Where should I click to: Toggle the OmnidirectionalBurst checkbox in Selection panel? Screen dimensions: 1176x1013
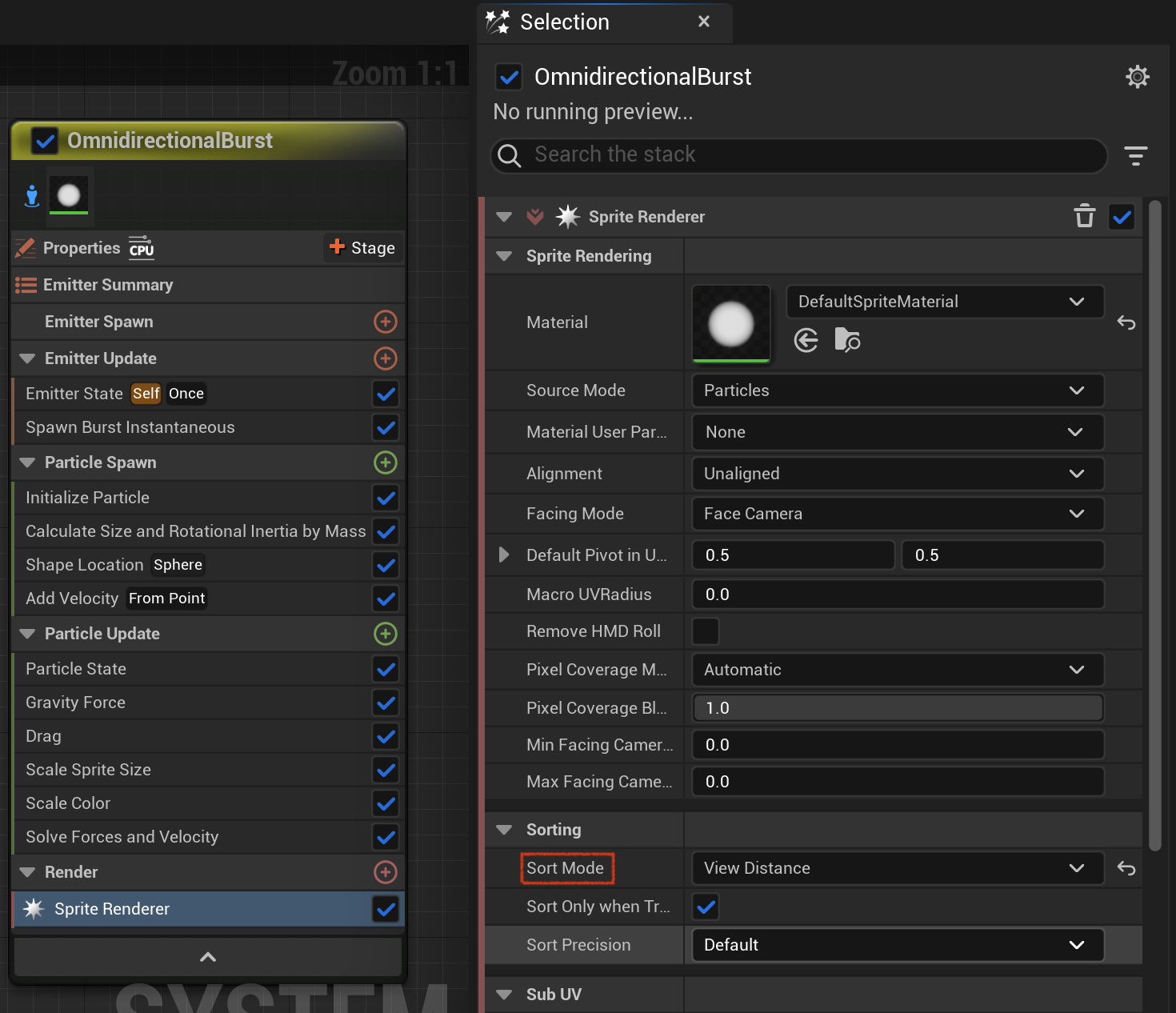(509, 78)
